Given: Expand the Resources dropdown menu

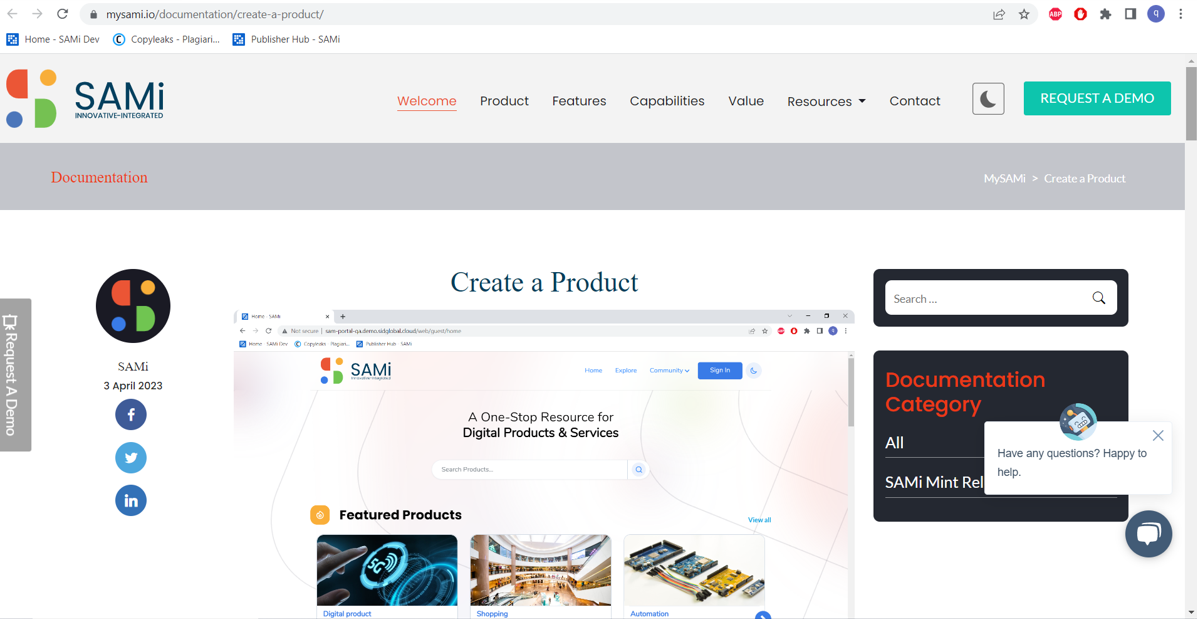Looking at the screenshot, I should [826, 101].
